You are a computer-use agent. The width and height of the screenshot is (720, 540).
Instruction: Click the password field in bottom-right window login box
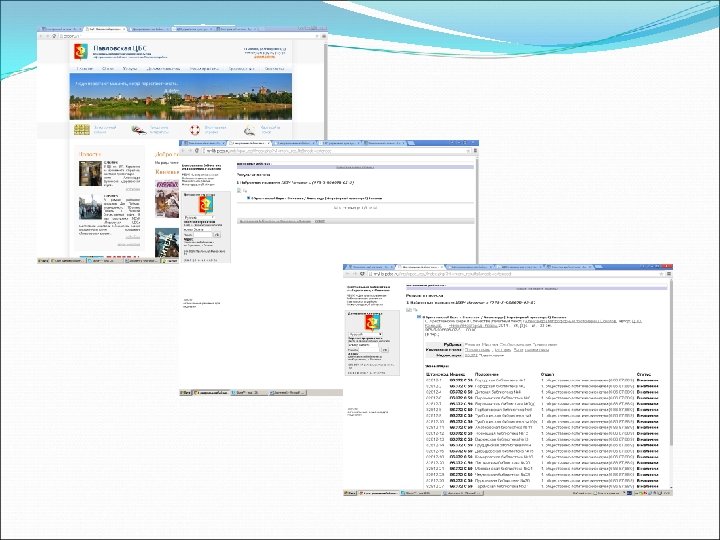[369, 350]
